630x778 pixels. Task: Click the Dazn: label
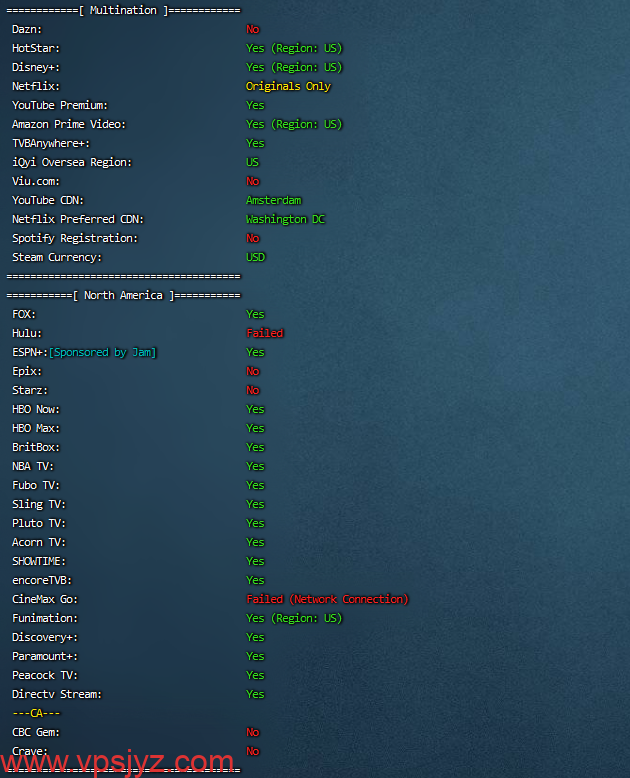click(x=27, y=29)
